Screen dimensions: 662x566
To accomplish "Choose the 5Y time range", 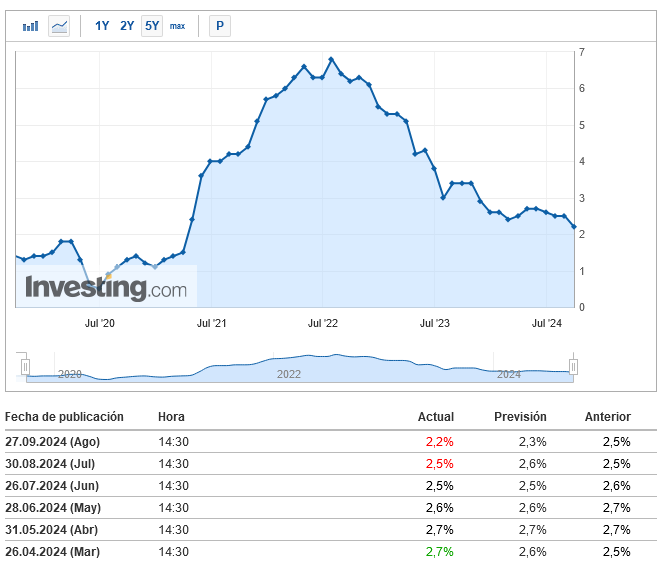I will click(152, 26).
